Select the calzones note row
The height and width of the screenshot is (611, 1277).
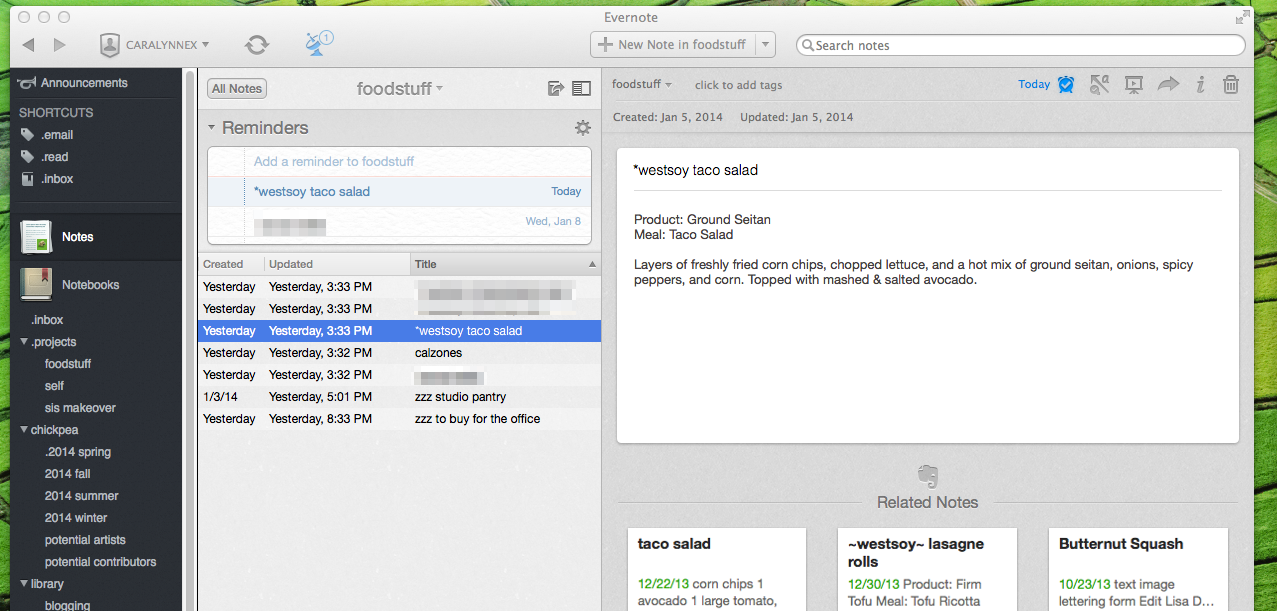(x=399, y=353)
